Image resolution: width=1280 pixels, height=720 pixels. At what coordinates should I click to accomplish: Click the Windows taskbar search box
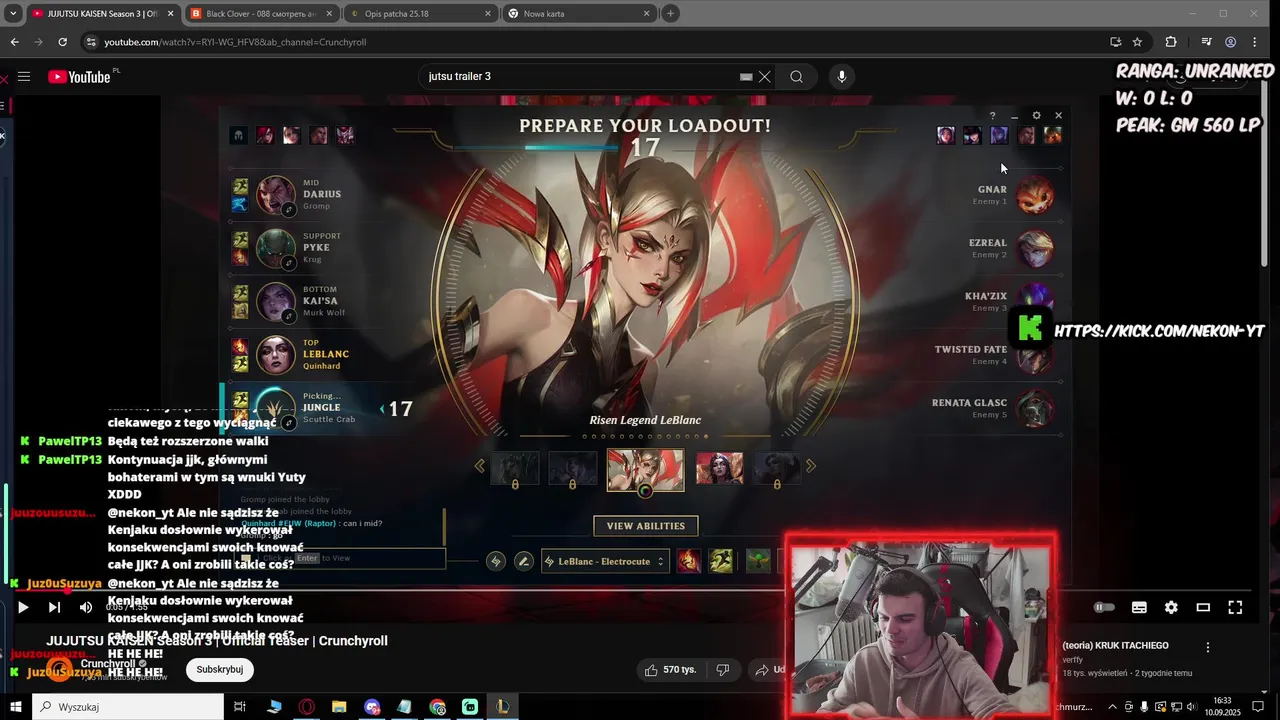tap(128, 707)
